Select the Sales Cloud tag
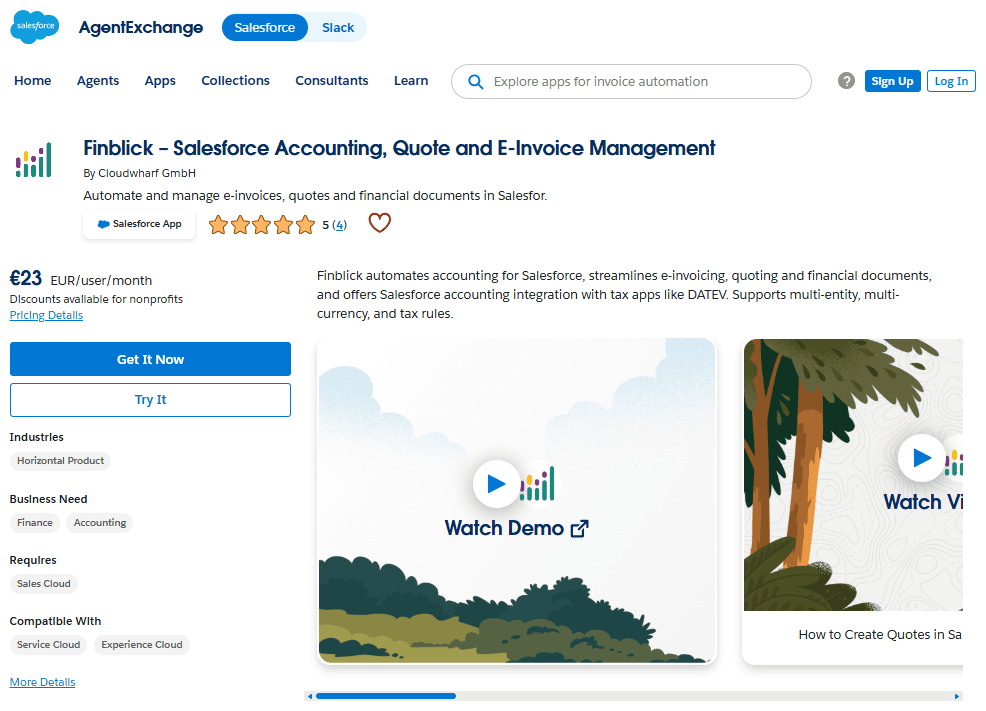This screenshot has height=711, width=986. coord(43,583)
